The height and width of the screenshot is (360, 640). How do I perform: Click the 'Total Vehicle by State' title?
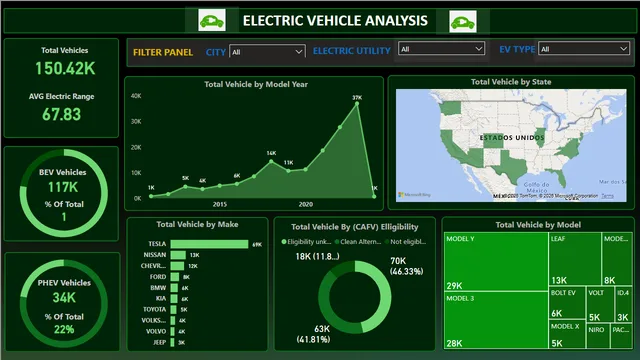511,82
